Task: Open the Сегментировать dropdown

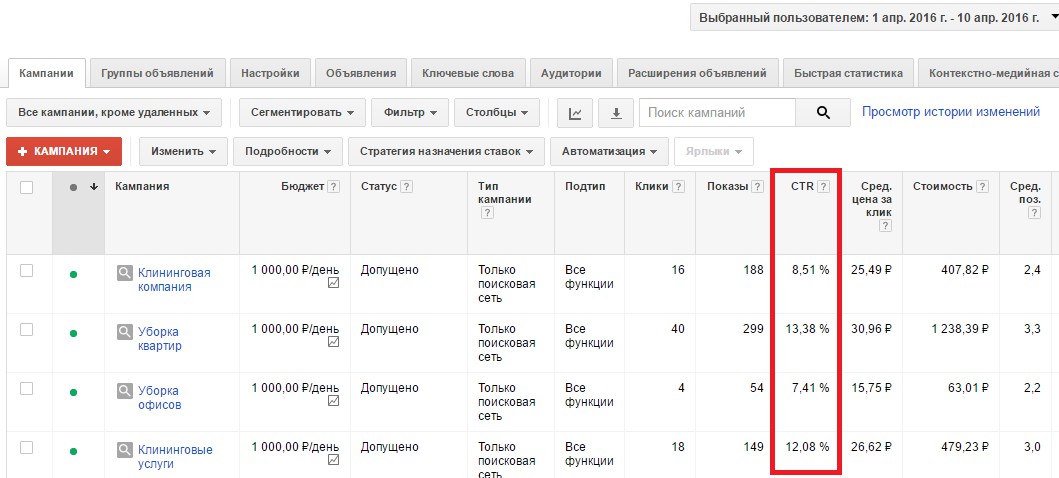Action: [x=303, y=113]
